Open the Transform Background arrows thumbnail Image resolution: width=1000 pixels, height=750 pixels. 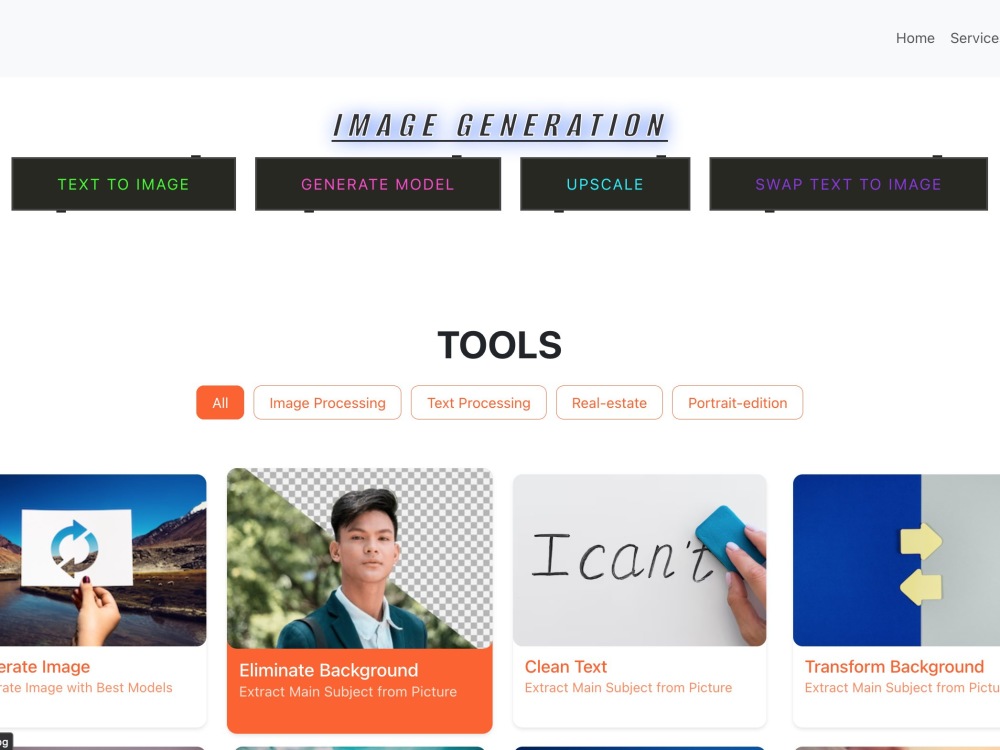[896, 560]
